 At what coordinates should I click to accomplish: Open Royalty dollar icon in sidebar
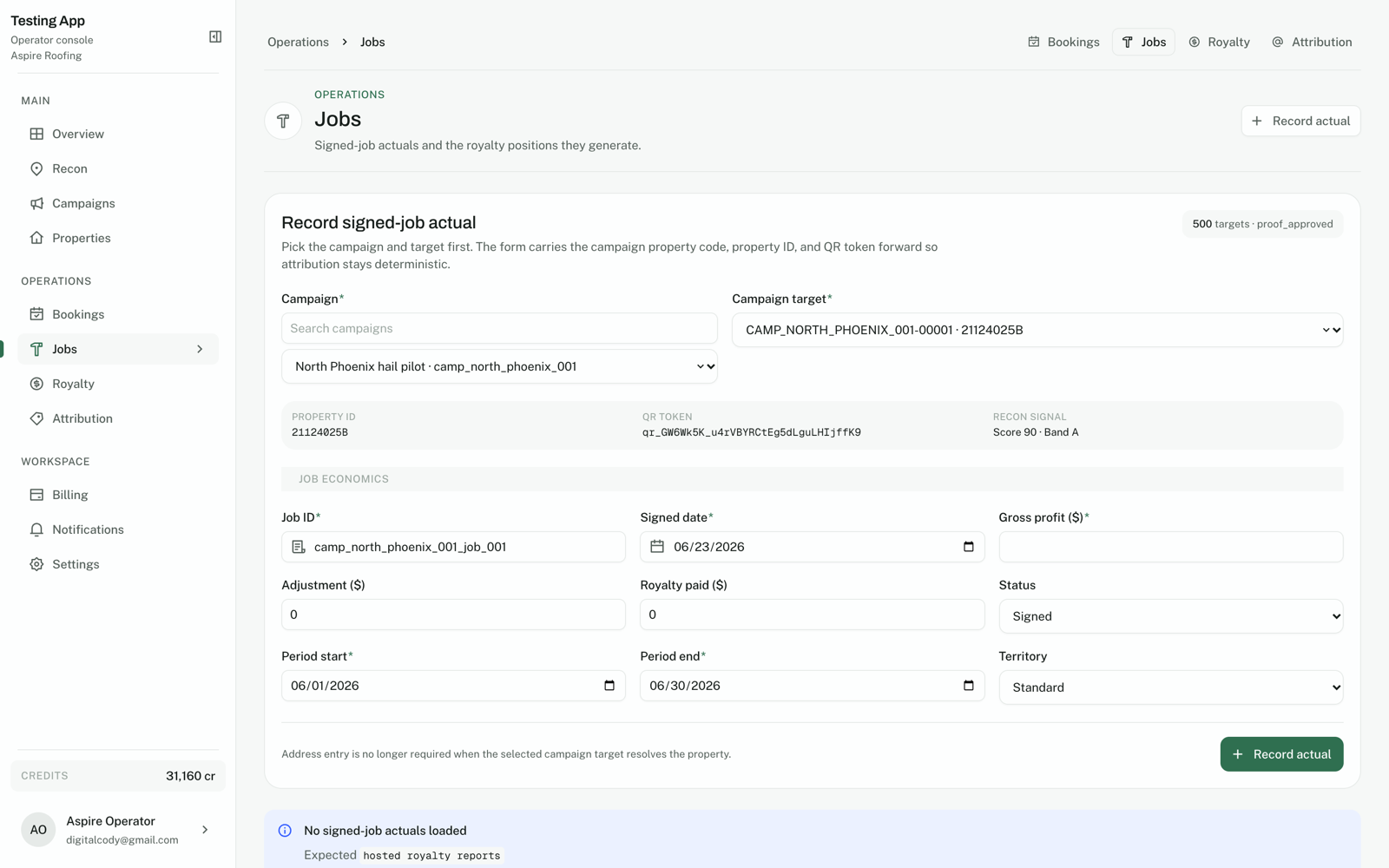36,384
